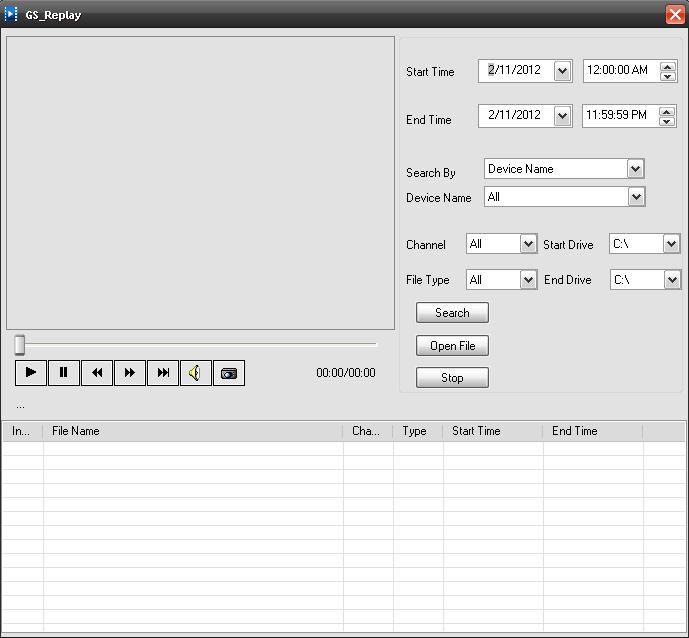
Task: Expand the Device Name dropdown
Action: point(636,197)
